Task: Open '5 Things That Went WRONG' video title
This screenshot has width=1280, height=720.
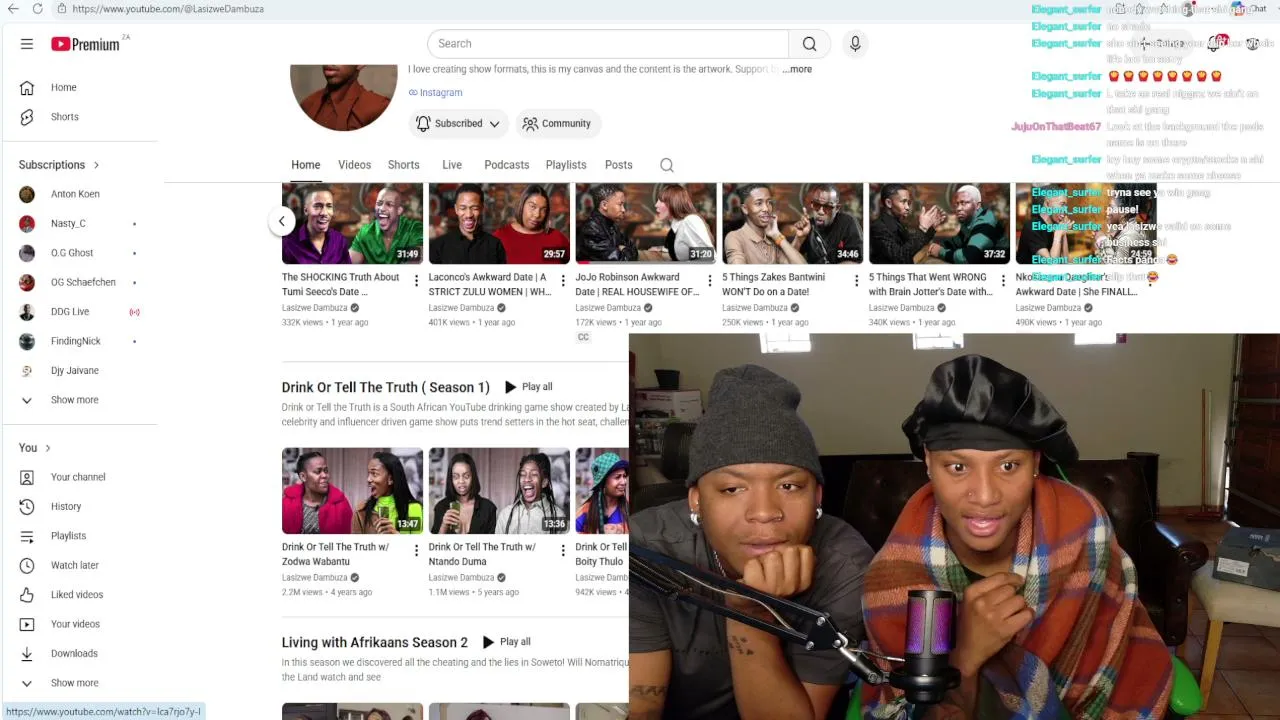Action: tap(931, 285)
